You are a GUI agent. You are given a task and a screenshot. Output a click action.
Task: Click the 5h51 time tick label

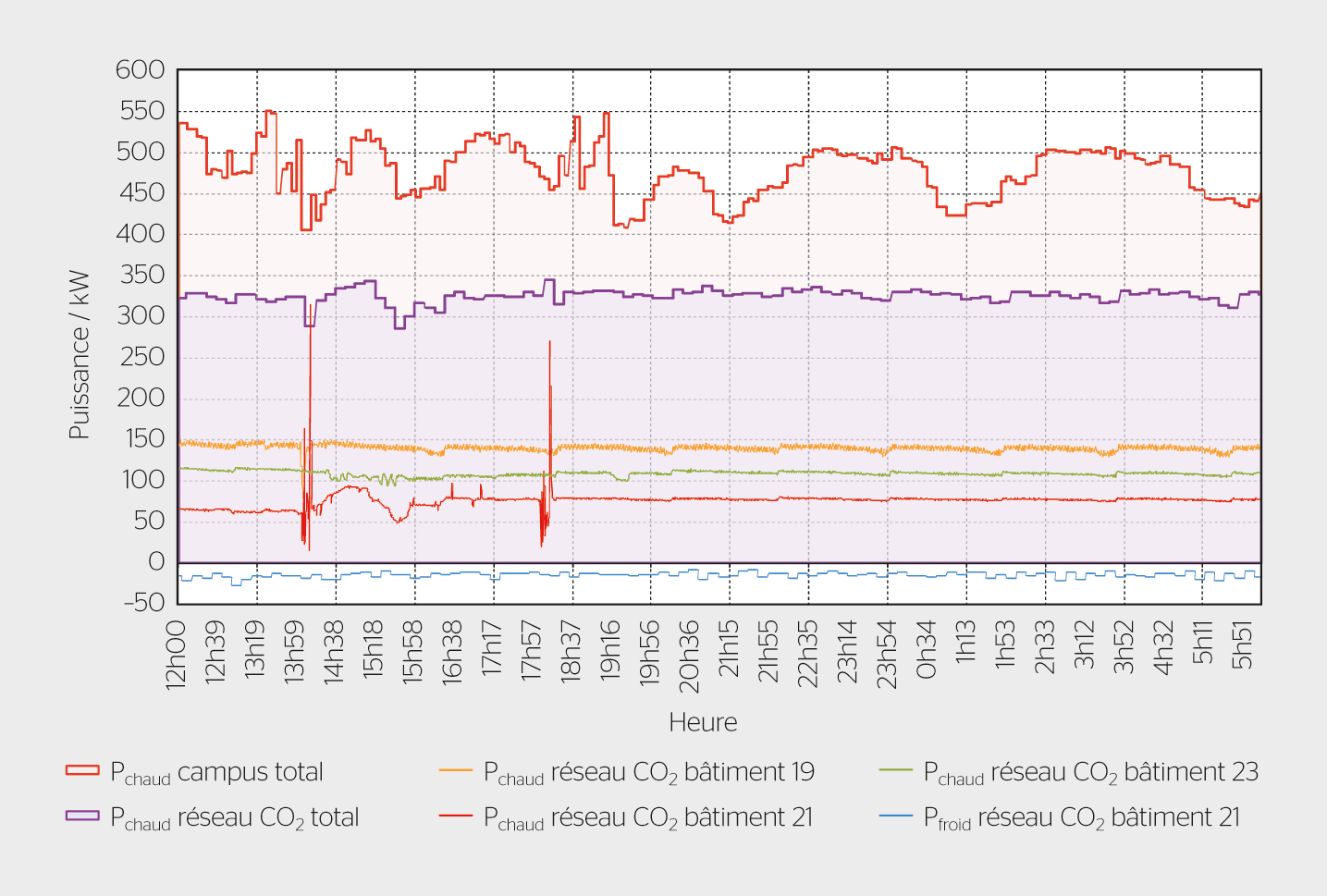[x=1243, y=645]
